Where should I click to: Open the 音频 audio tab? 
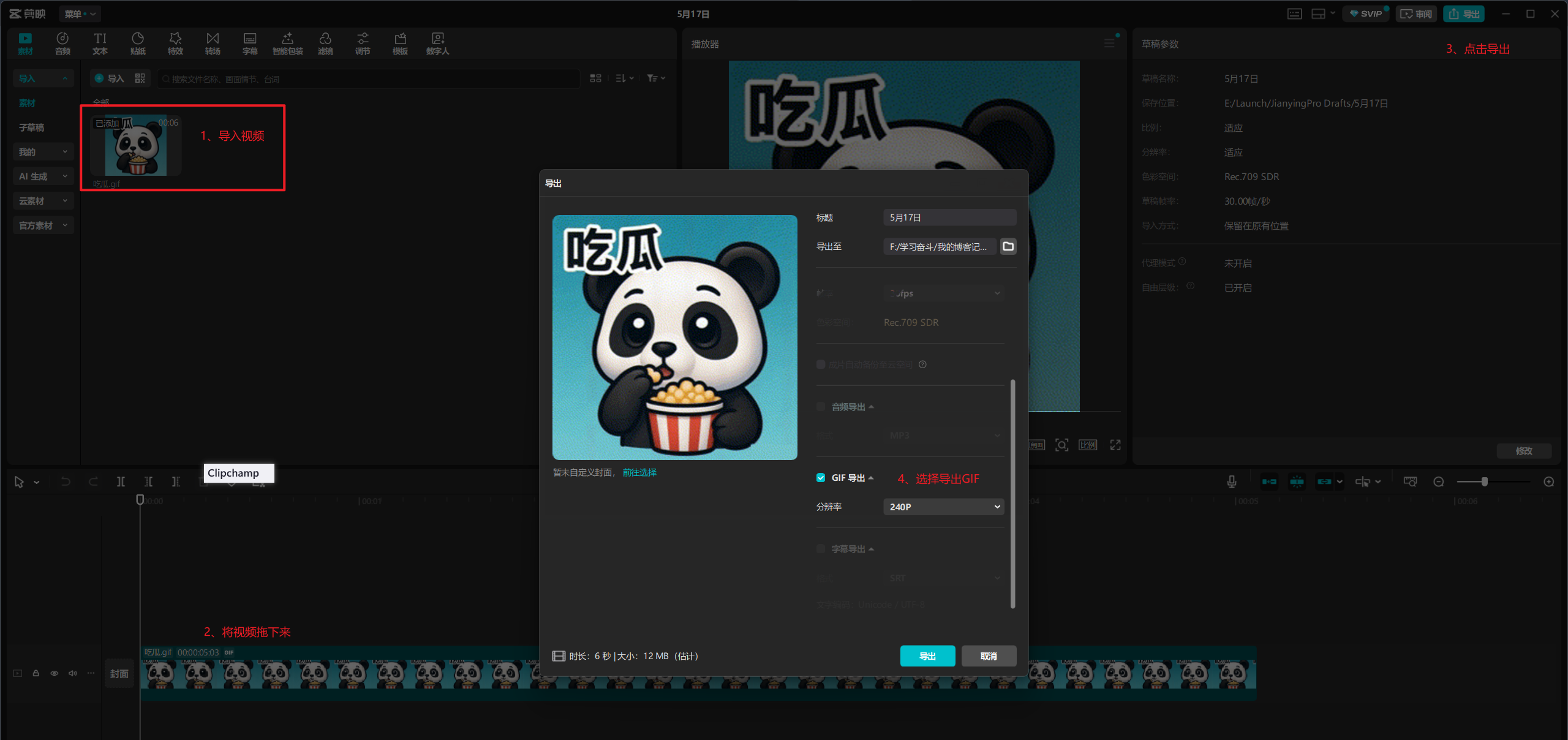[62, 43]
